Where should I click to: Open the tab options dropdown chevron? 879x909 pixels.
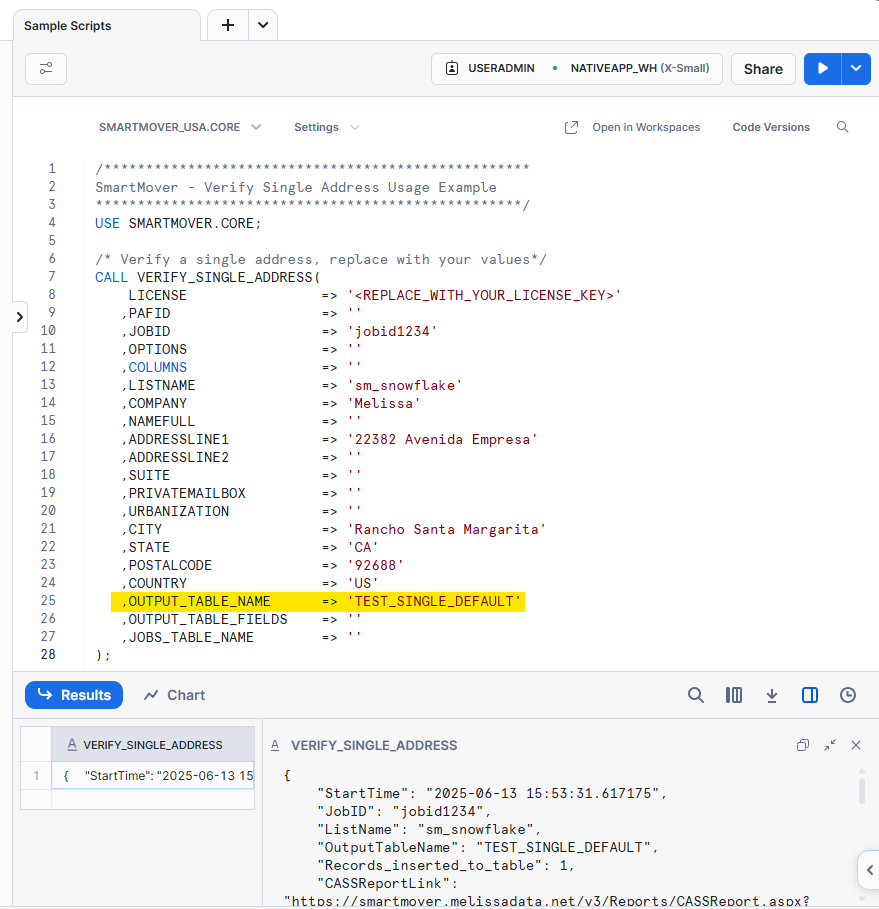click(x=263, y=25)
